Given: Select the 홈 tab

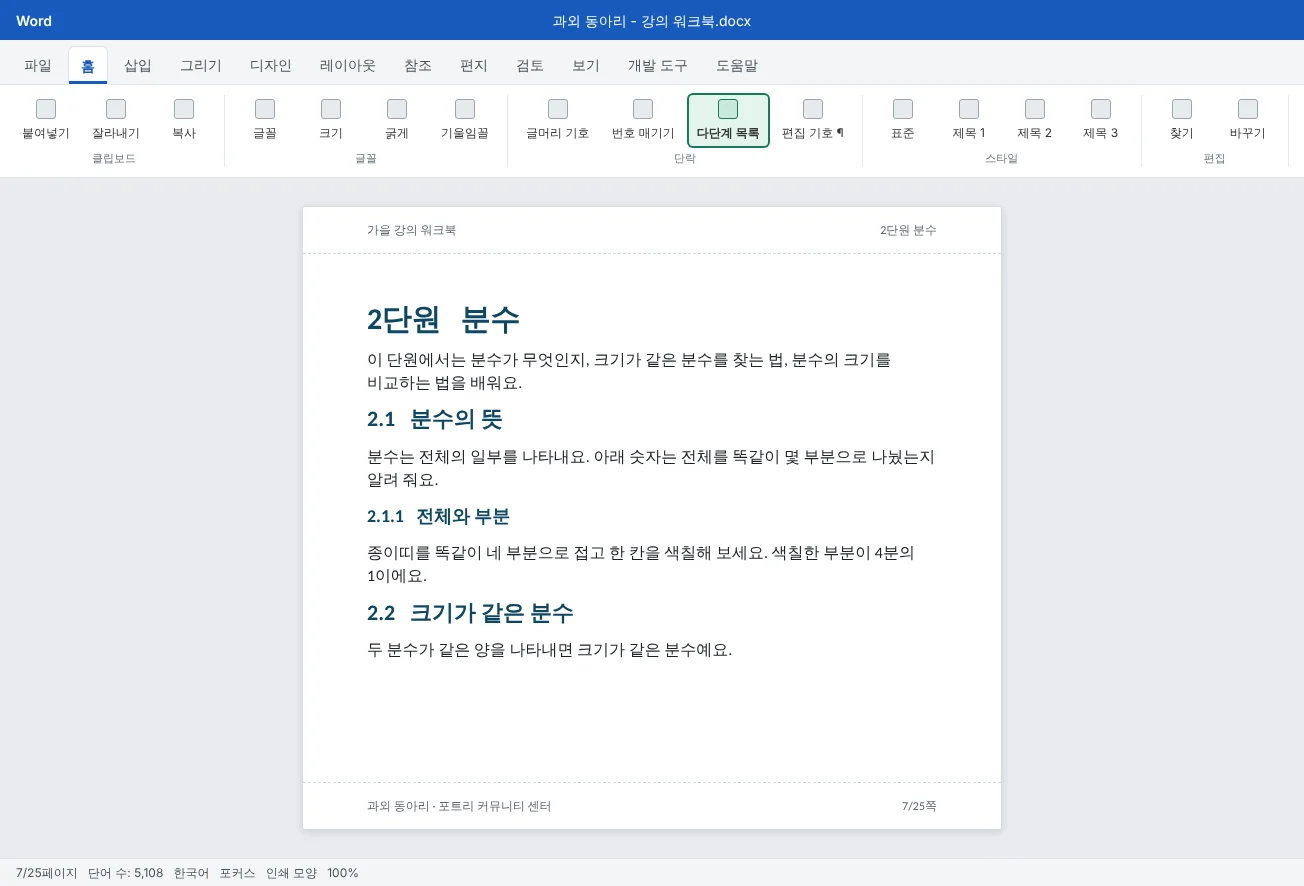Looking at the screenshot, I should click(88, 66).
